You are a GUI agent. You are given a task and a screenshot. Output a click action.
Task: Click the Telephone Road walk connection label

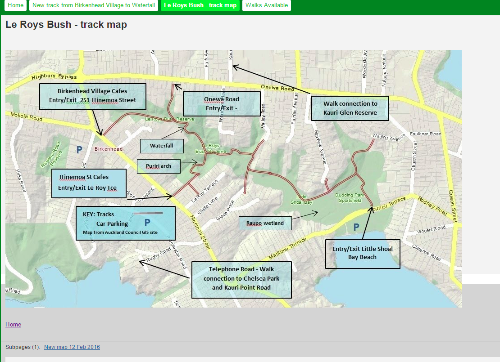[x=241, y=280]
